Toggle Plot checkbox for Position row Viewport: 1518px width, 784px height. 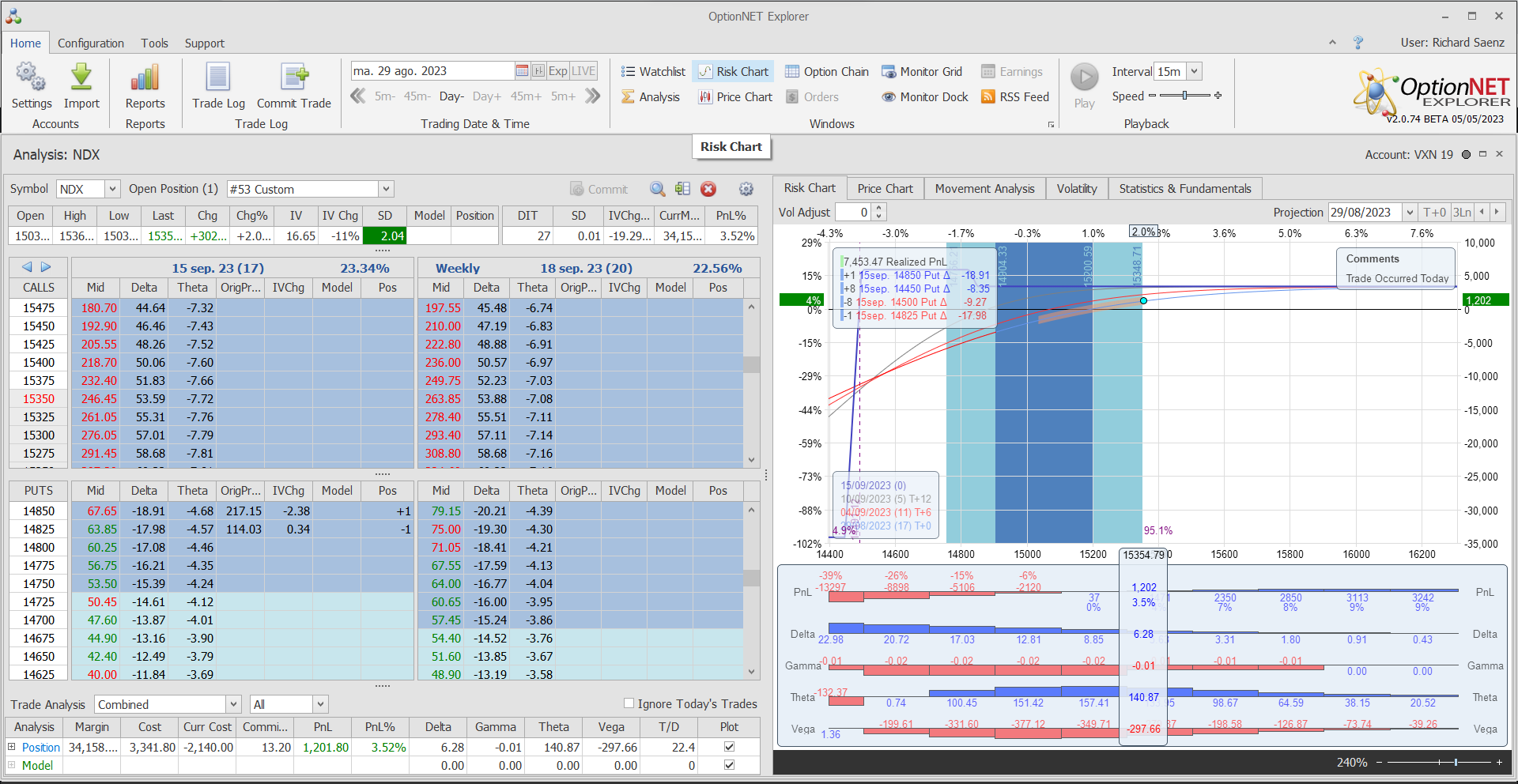(x=729, y=747)
